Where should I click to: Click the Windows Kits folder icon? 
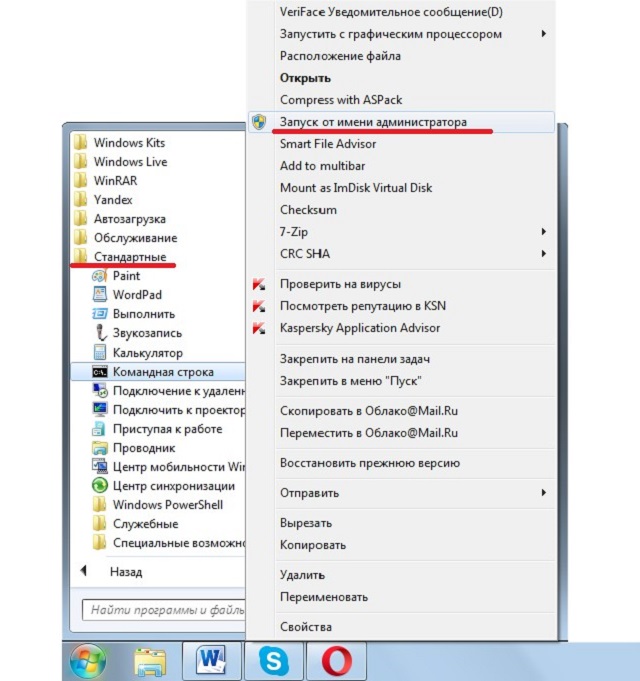coord(81,142)
